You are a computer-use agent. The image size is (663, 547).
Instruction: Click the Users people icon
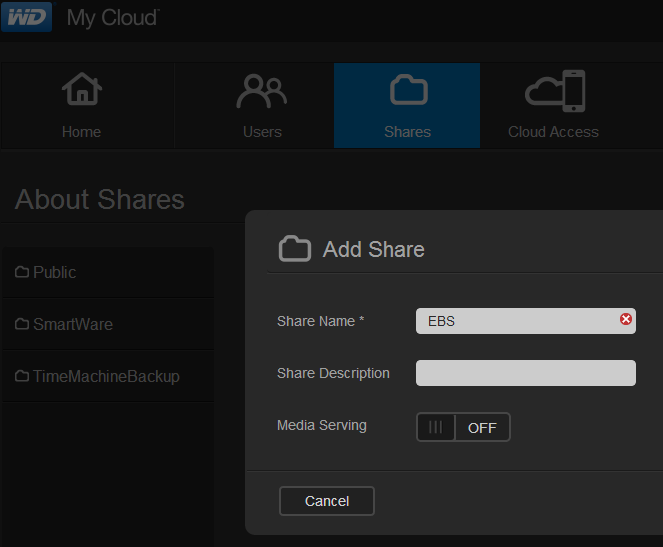(x=261, y=92)
